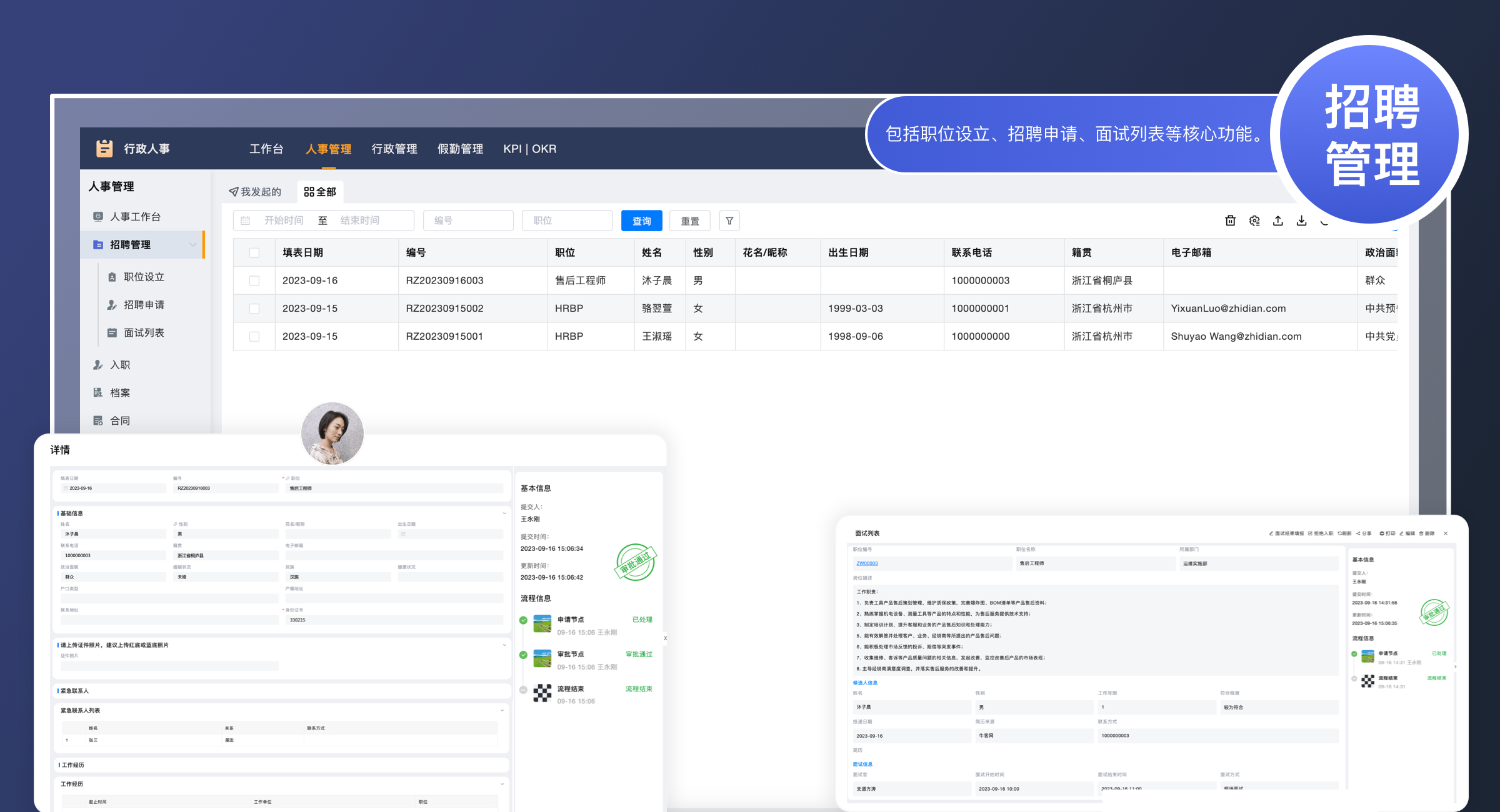This screenshot has width=1500, height=812.
Task: Click the trash delete icon in toolbar
Action: pyautogui.click(x=1230, y=220)
